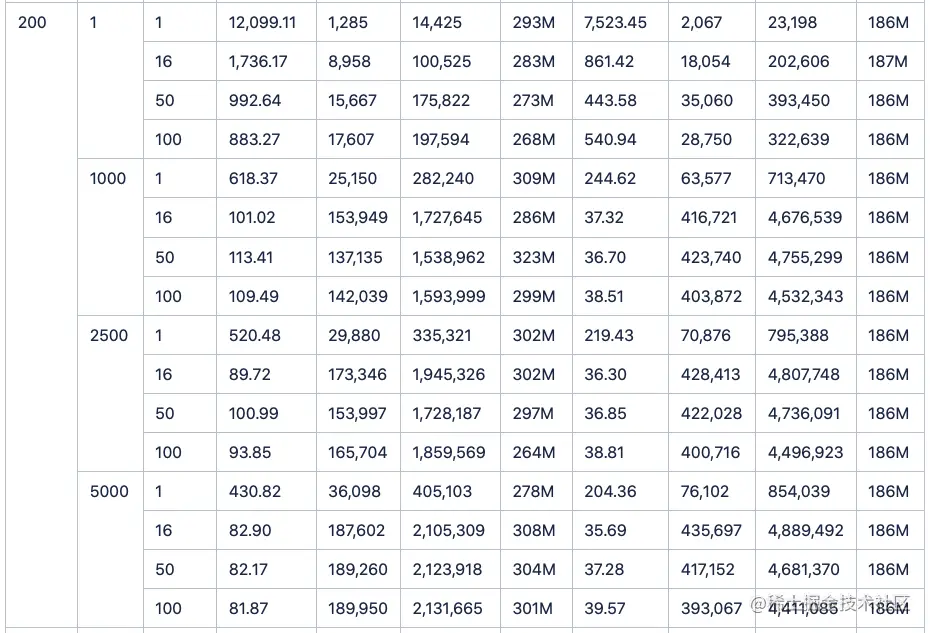Select cell with 204.36
The height and width of the screenshot is (633, 930).
coord(610,491)
